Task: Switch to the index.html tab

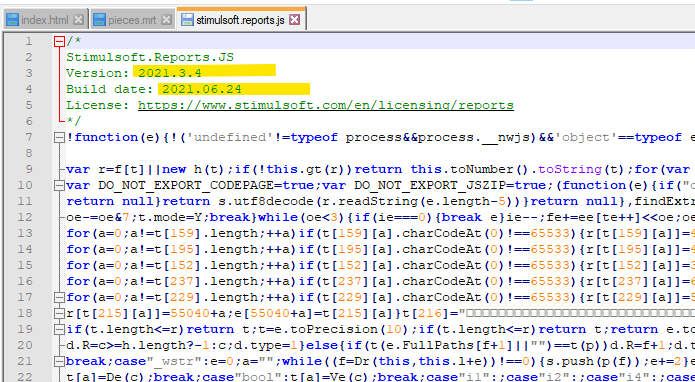Action: [44, 20]
